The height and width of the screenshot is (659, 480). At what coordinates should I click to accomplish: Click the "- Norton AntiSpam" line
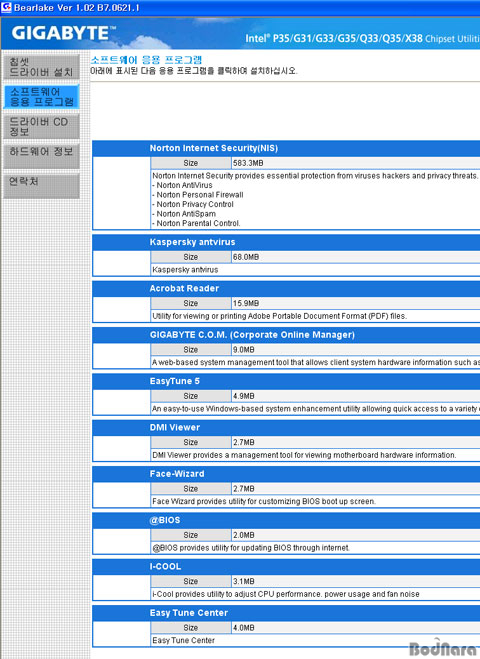[184, 214]
